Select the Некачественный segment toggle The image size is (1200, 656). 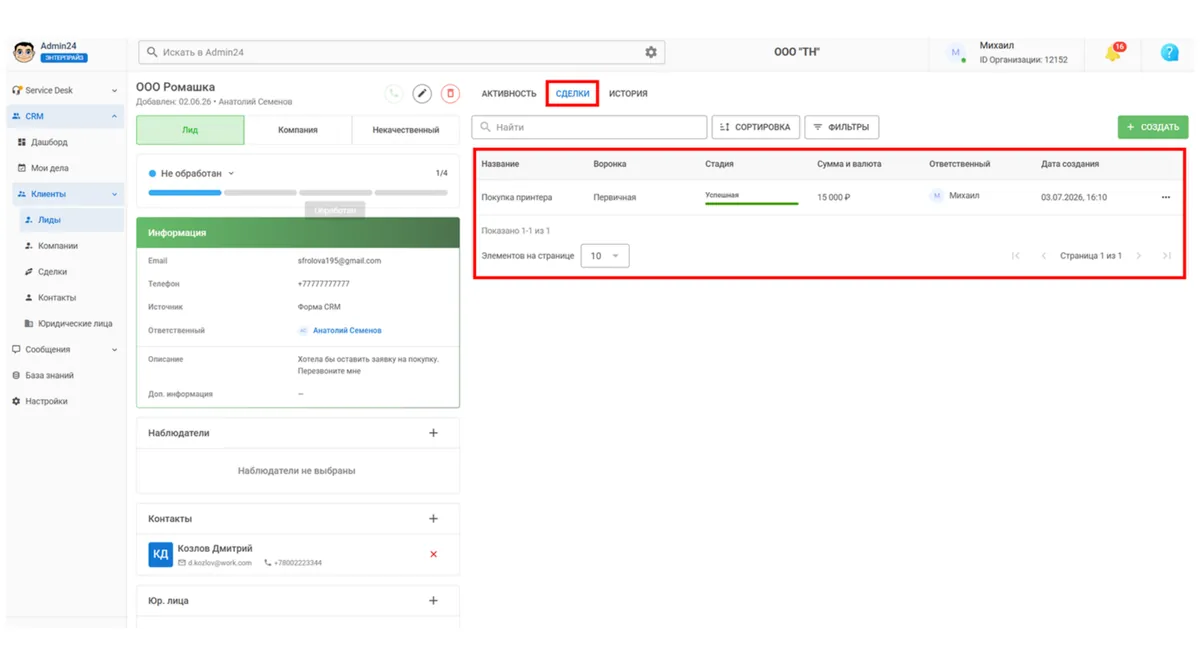pos(406,130)
